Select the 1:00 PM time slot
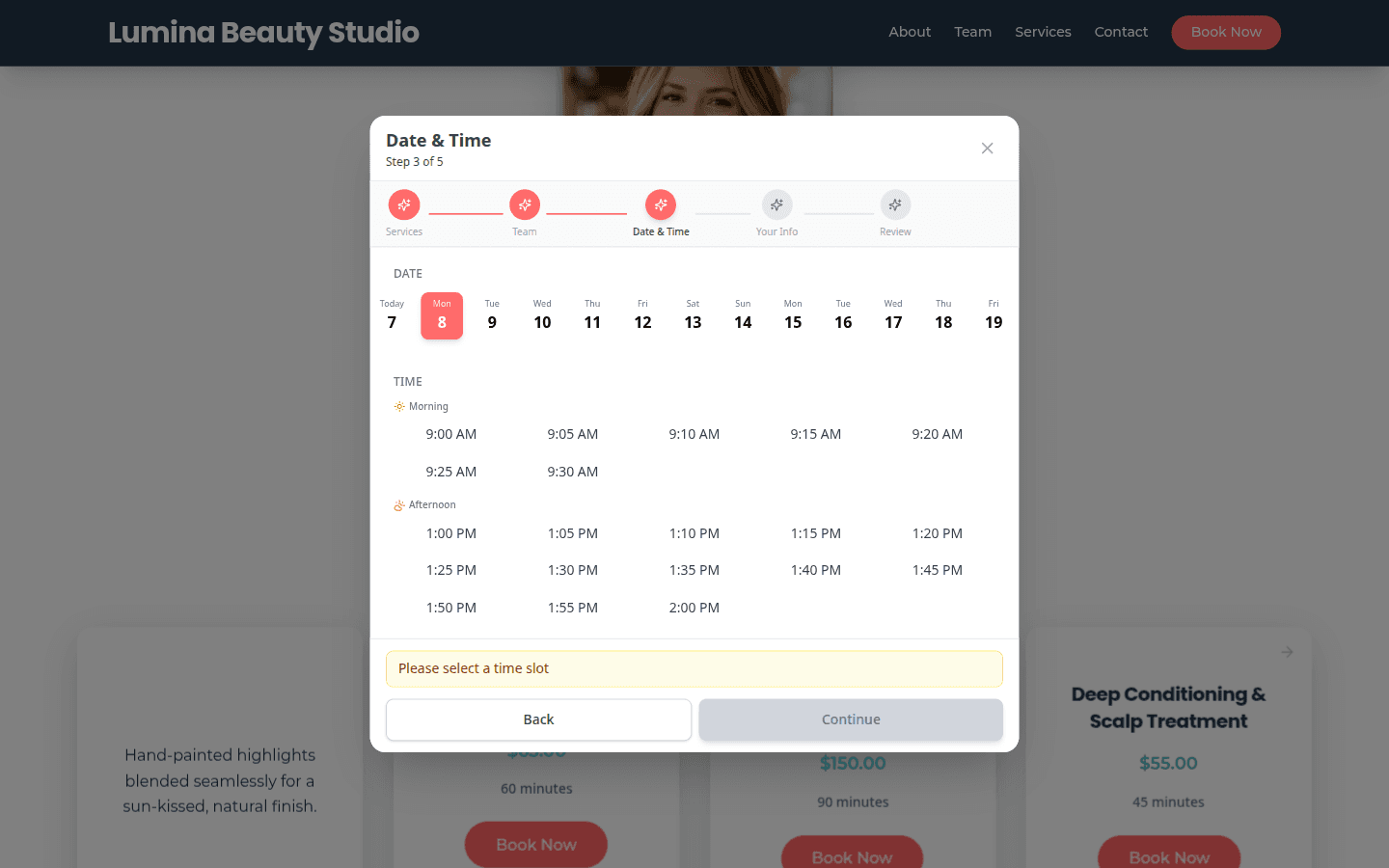 (x=451, y=533)
